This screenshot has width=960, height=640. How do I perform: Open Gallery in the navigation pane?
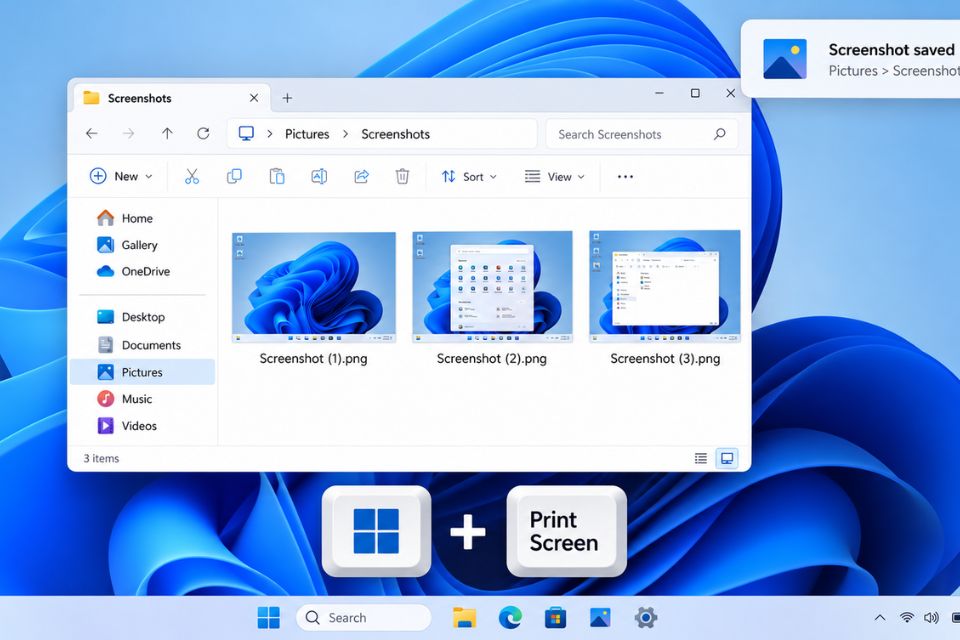[x=143, y=245]
